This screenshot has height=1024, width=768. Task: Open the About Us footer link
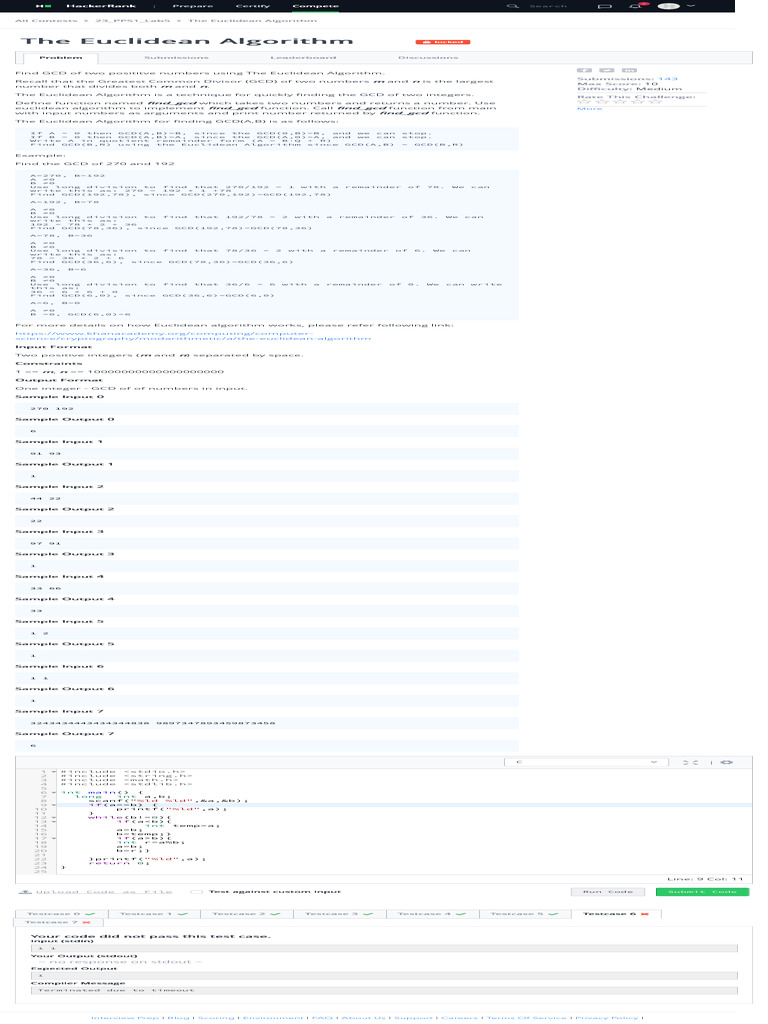click(x=364, y=1017)
